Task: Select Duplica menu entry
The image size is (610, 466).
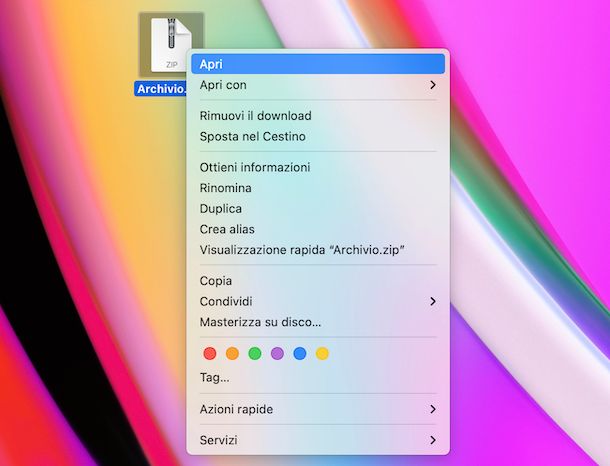Action: [318, 208]
